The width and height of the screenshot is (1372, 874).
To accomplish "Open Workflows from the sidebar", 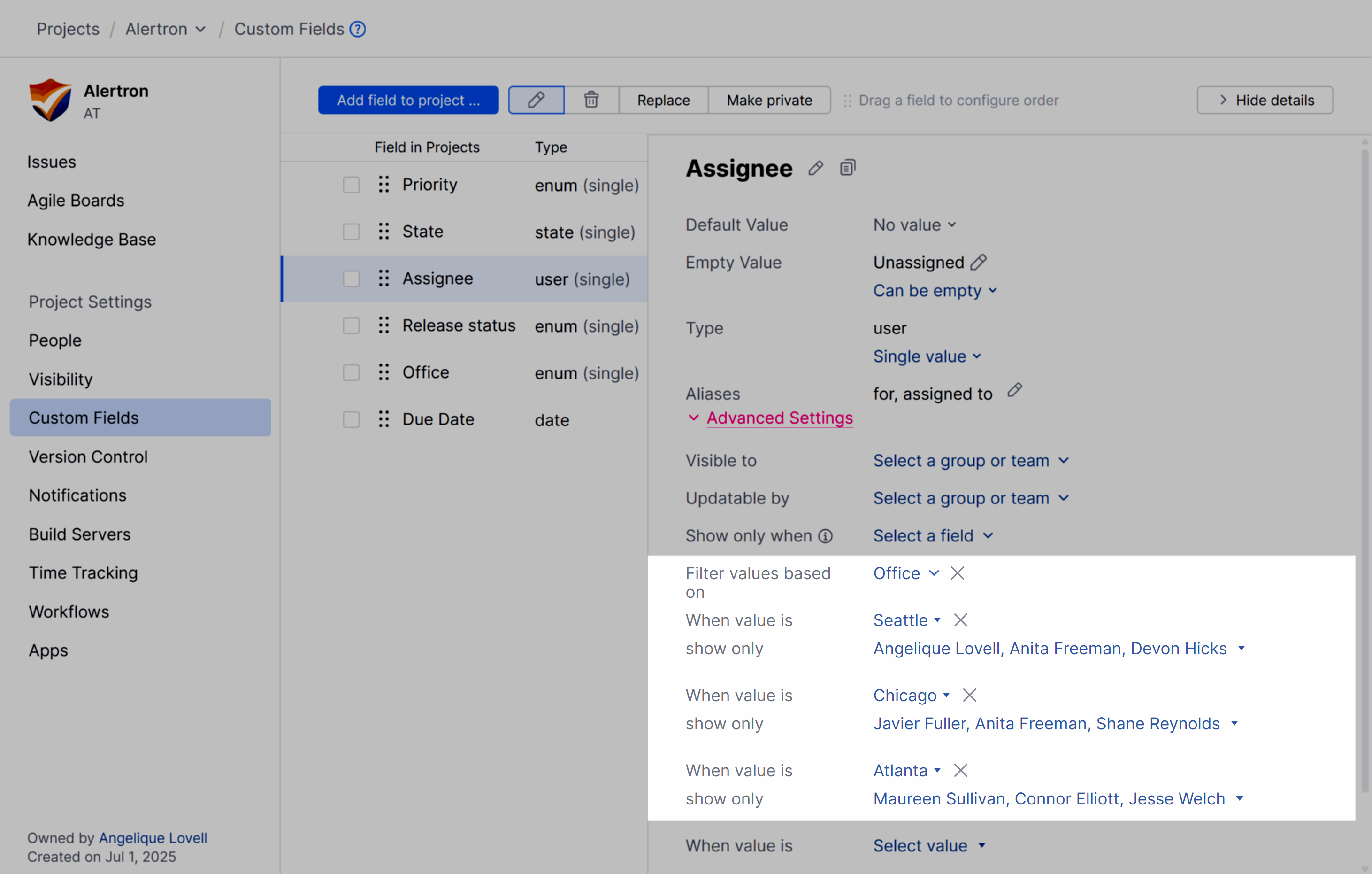I will point(69,611).
